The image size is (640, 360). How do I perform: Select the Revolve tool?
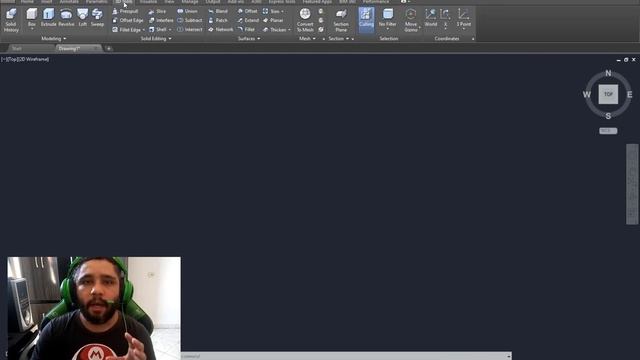click(66, 17)
